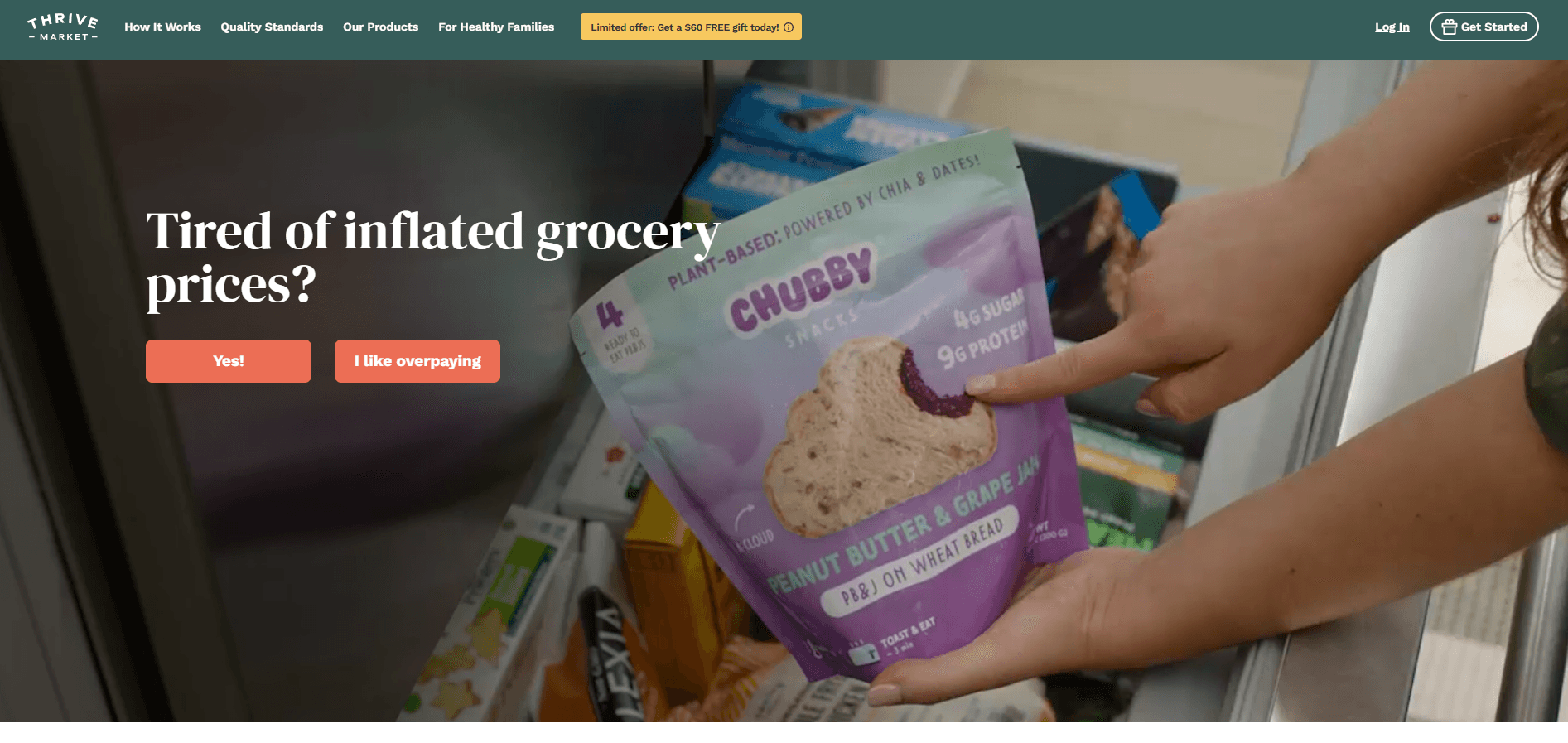The height and width of the screenshot is (743, 1568).
Task: Follow the Log In link
Action: pos(1392,27)
